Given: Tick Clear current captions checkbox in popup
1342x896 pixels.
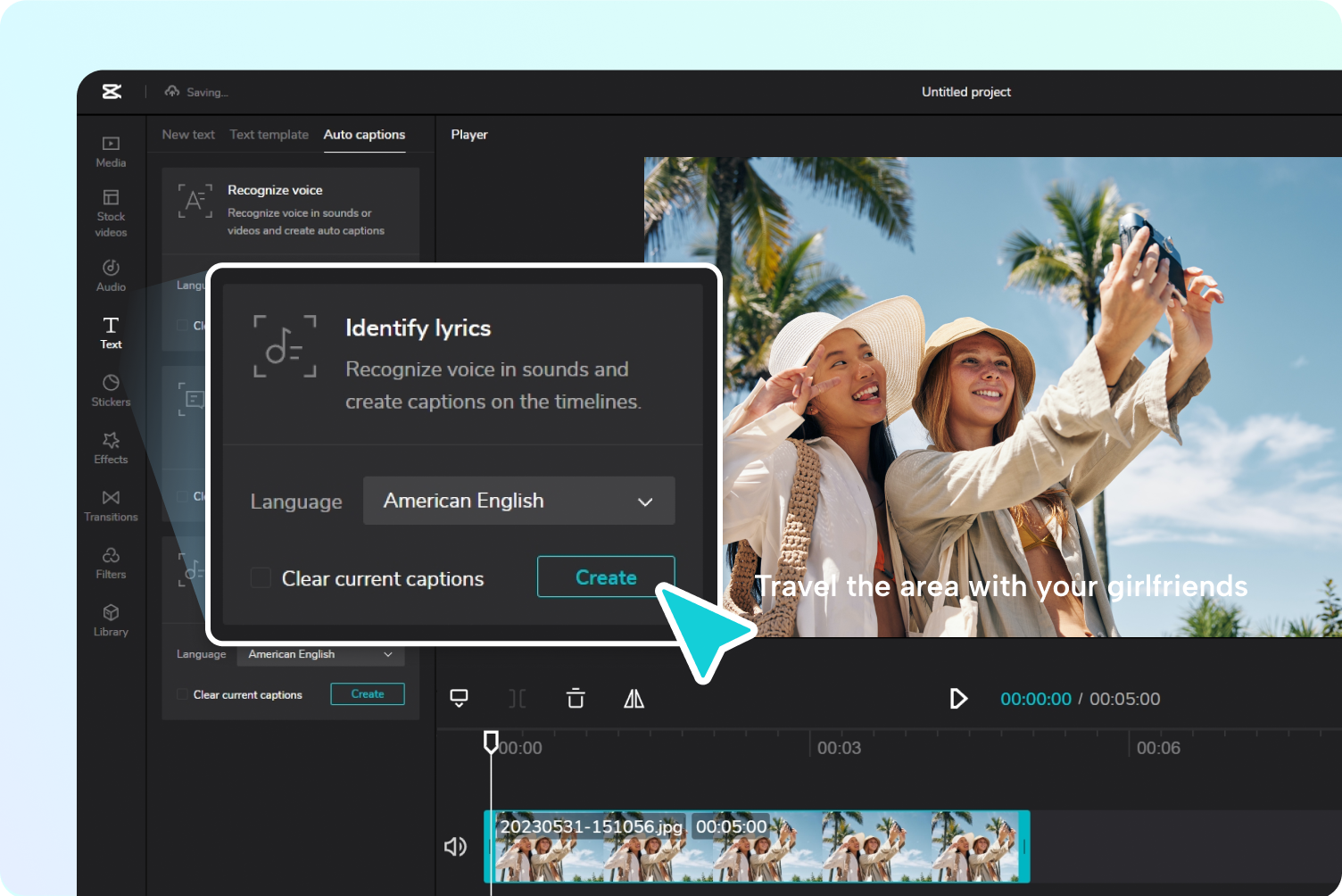Looking at the screenshot, I should [x=261, y=578].
